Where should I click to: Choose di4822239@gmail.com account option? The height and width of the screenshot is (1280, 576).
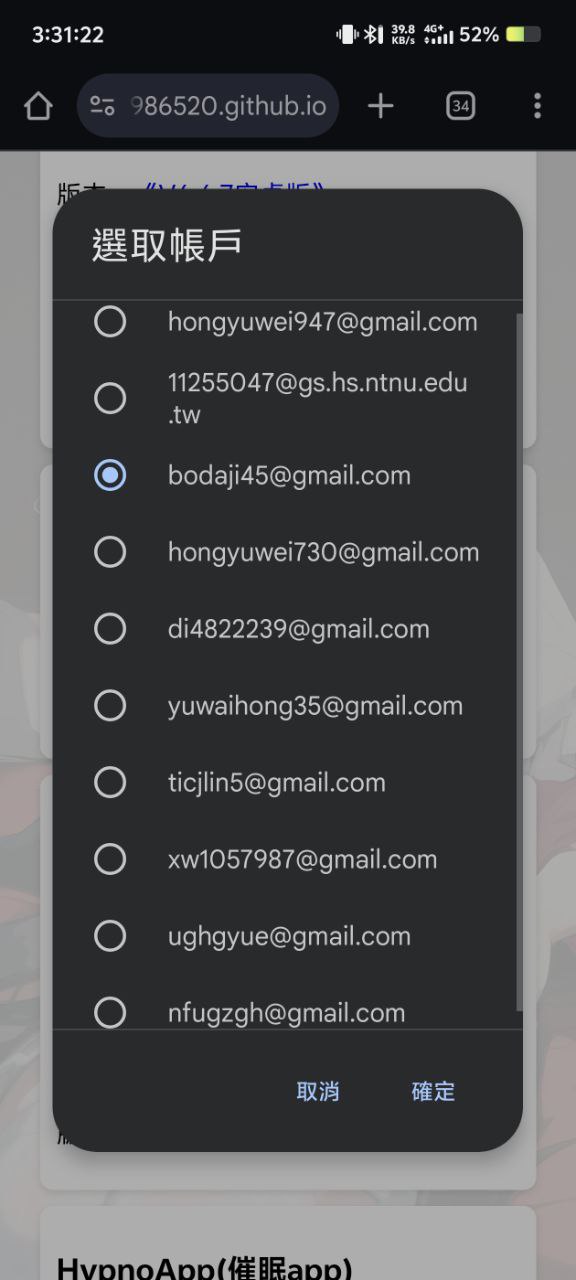(287, 629)
